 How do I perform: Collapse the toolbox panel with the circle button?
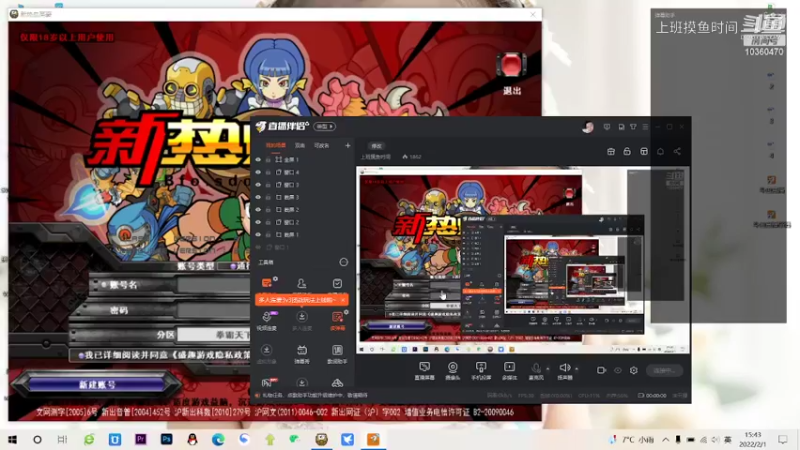point(343,262)
